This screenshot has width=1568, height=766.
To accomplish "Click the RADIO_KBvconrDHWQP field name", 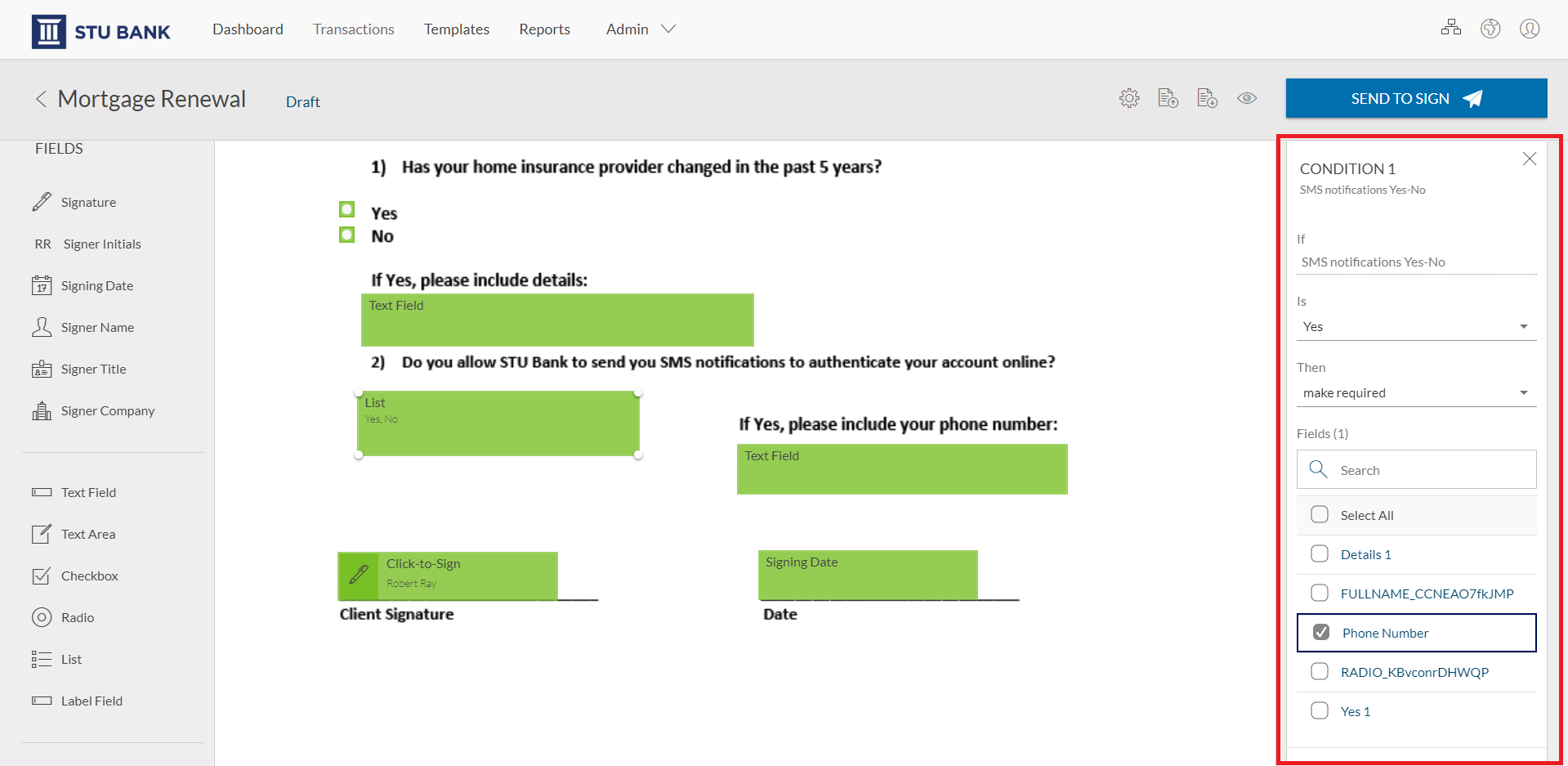I will (1414, 672).
